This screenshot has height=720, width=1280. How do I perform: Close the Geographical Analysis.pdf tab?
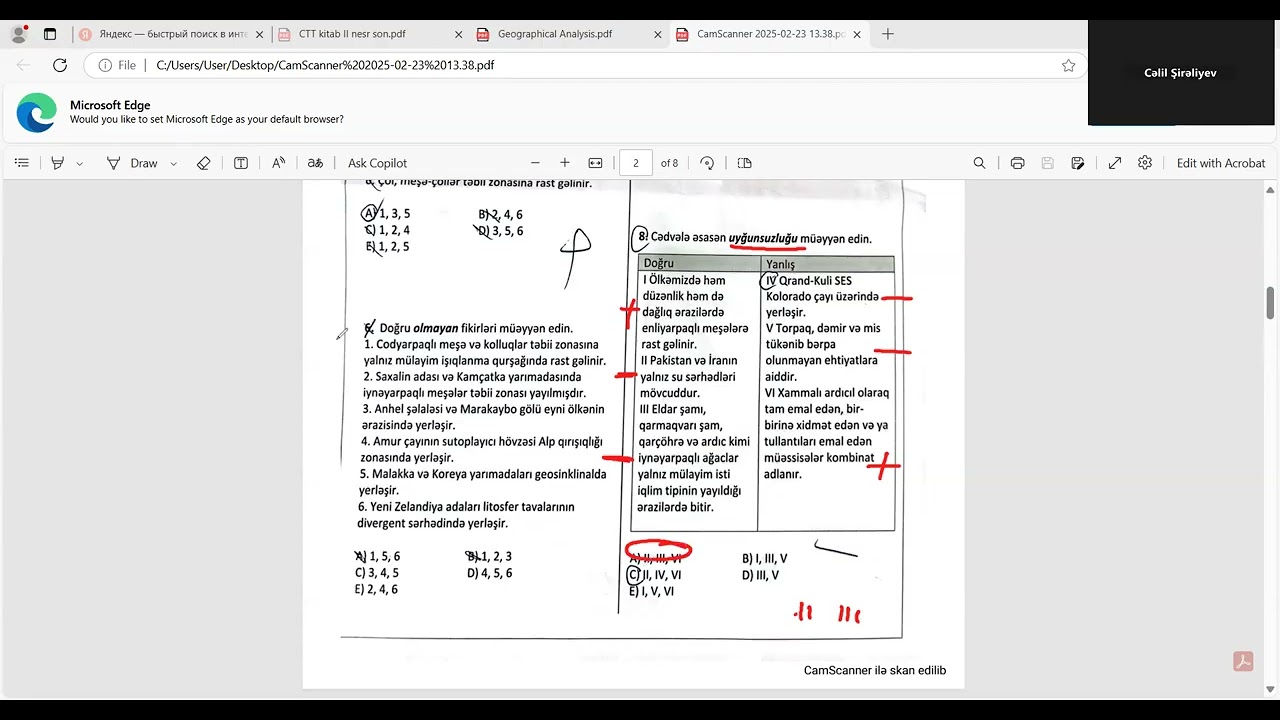pyautogui.click(x=658, y=34)
